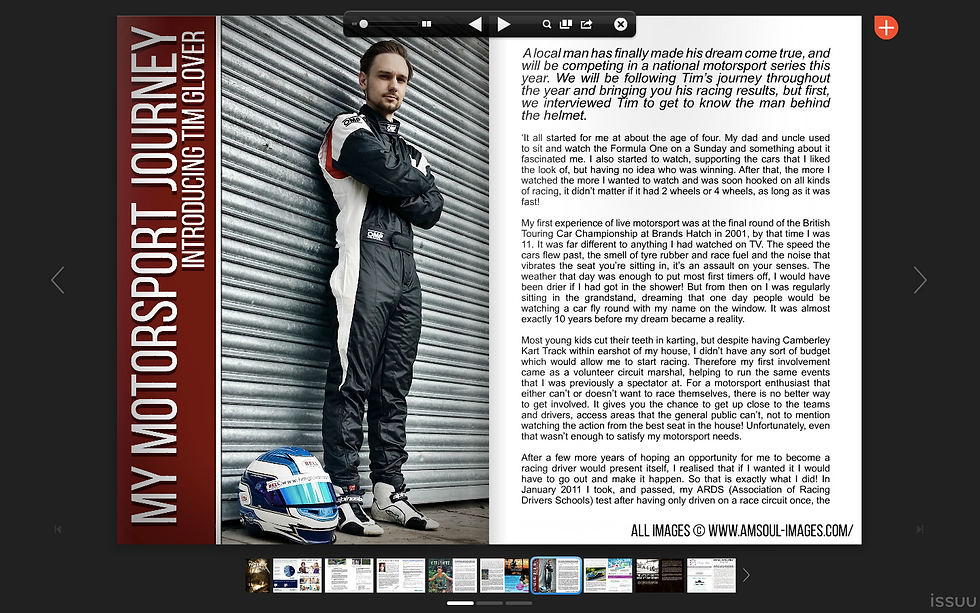Click 'Introducing Tim Glover' subtitle
Image resolution: width=980 pixels, height=613 pixels.
[193, 150]
